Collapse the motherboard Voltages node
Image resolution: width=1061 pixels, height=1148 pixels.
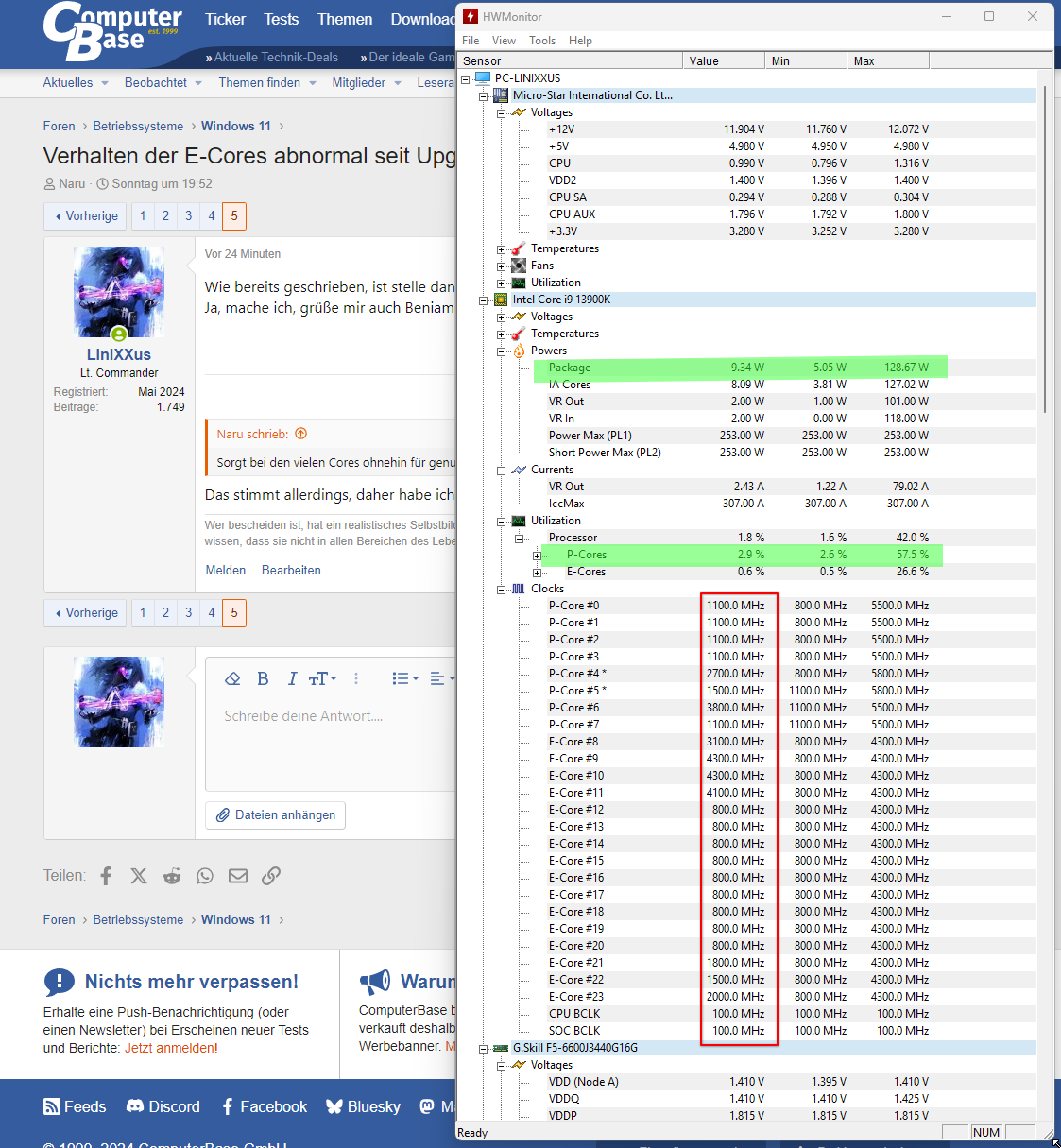tap(502, 112)
